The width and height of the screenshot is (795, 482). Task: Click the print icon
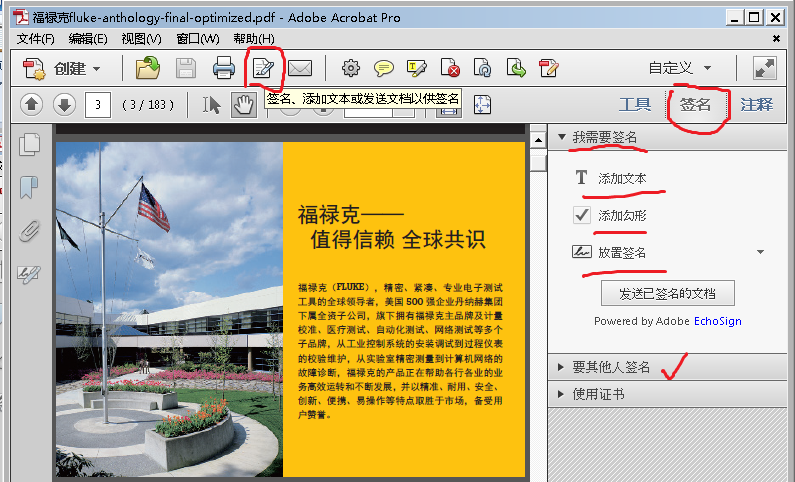(x=224, y=68)
